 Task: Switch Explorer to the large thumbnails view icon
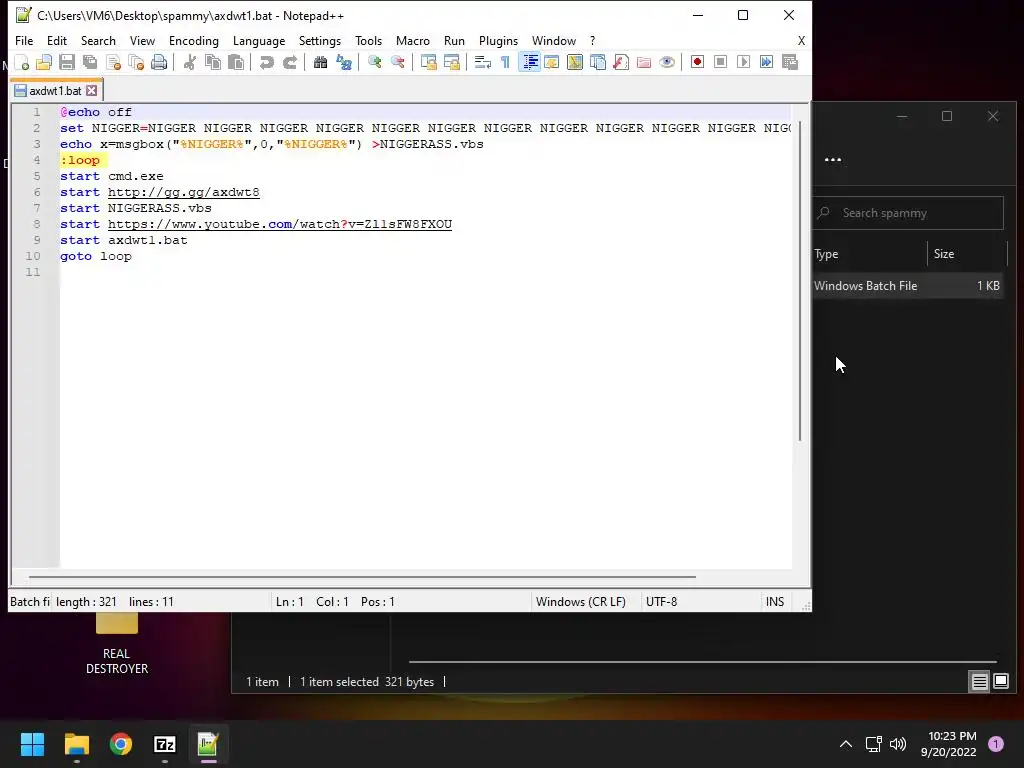tap(1001, 682)
